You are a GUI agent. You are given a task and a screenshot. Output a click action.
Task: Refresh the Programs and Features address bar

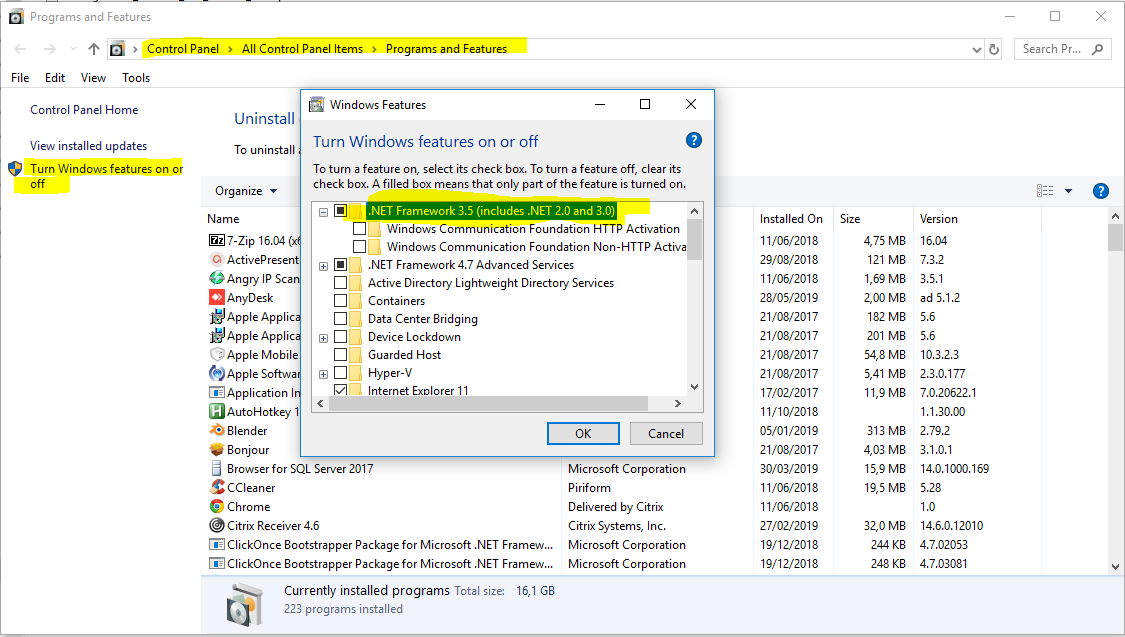(x=994, y=49)
